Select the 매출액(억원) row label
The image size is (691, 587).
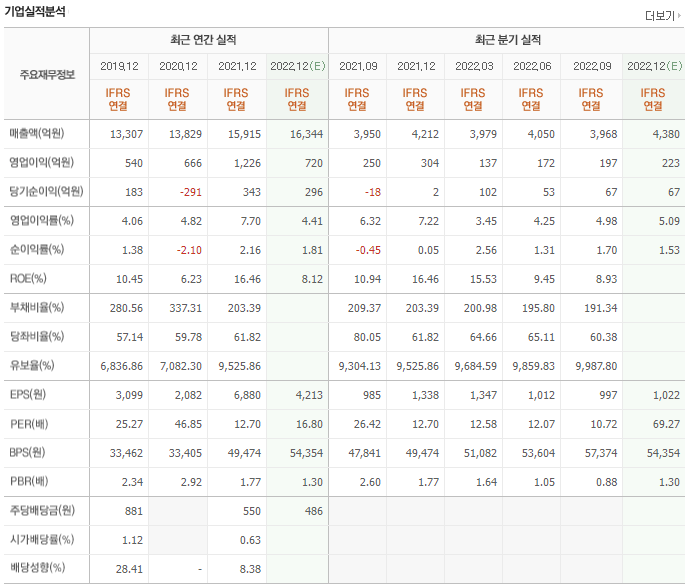pos(37,134)
